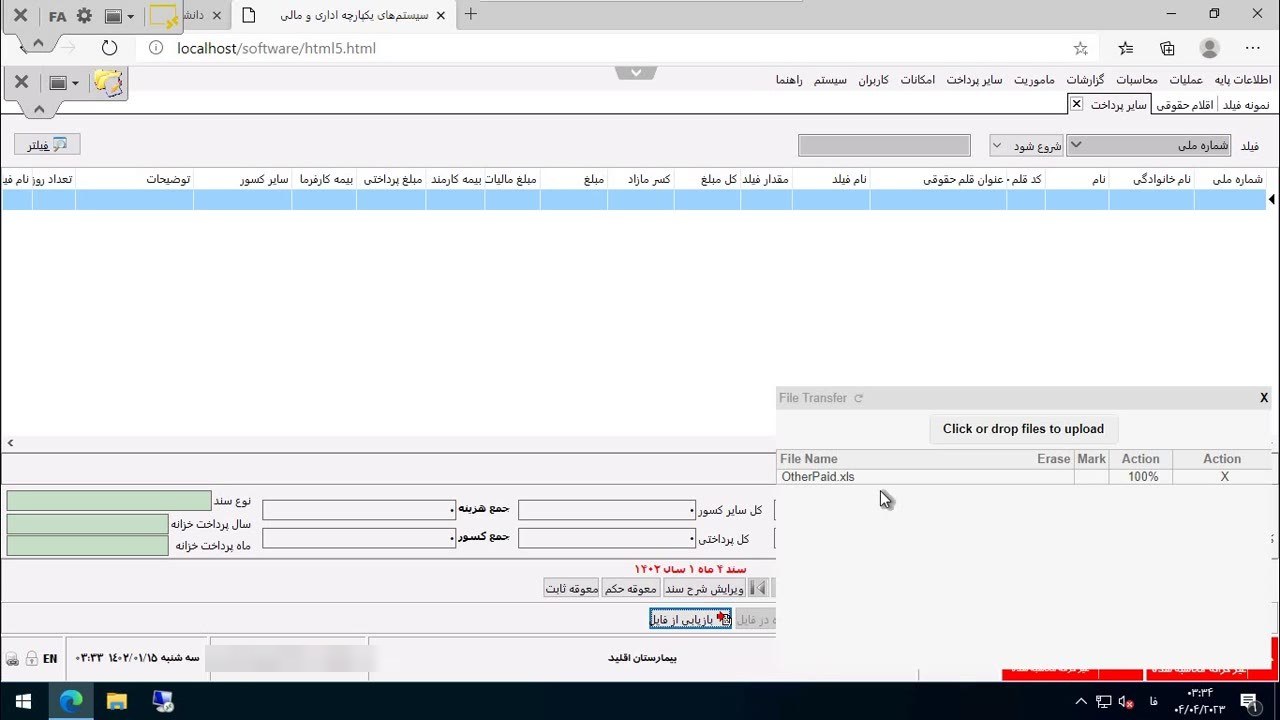This screenshot has width=1280, height=720.
Task: Open the اطلاعات پایه menu
Action: pos(1243,80)
